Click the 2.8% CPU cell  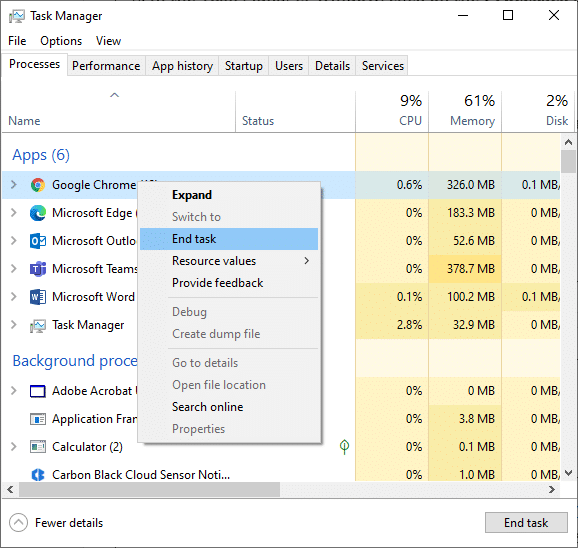[392, 325]
